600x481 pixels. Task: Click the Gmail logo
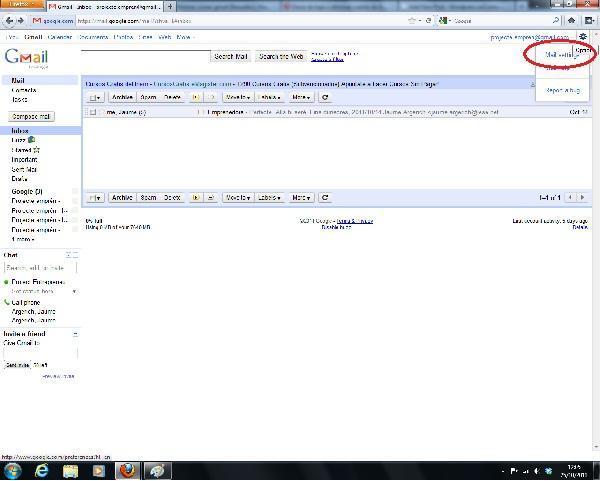tap(25, 58)
